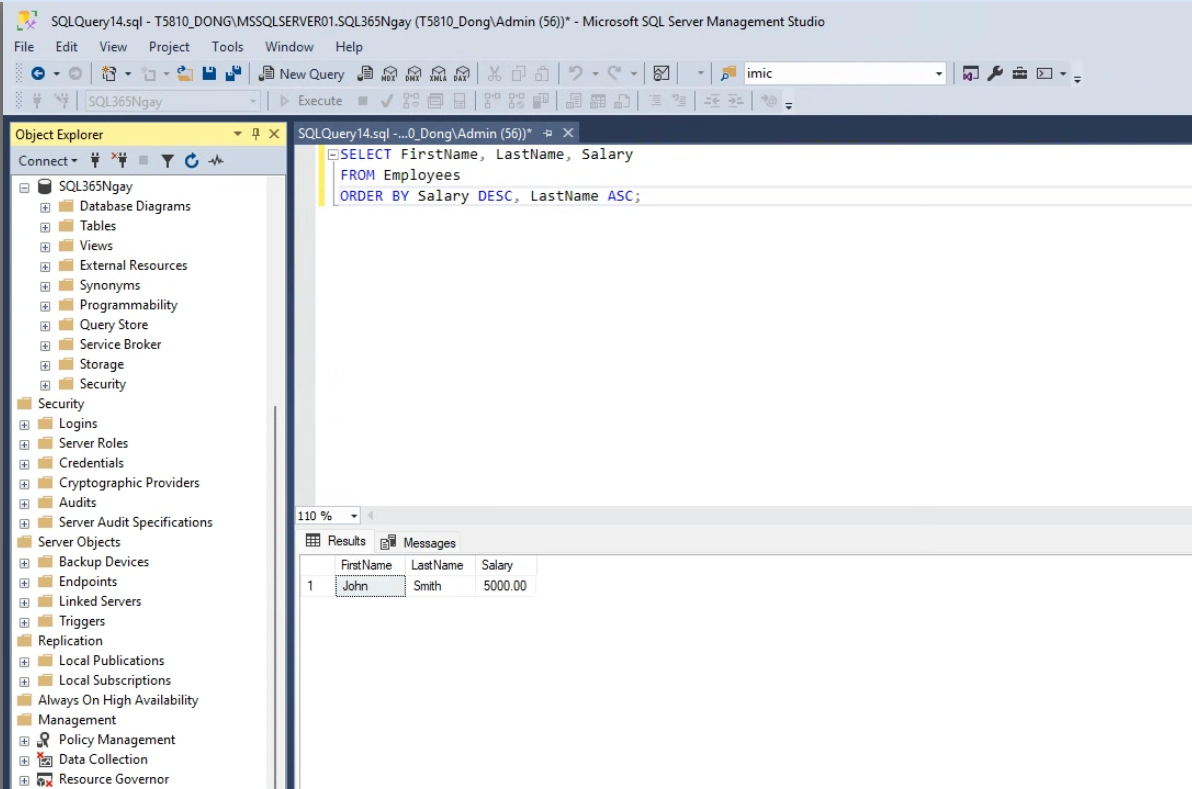Image resolution: width=1192 pixels, height=789 pixels.
Task: Open the File menu
Action: tap(24, 47)
